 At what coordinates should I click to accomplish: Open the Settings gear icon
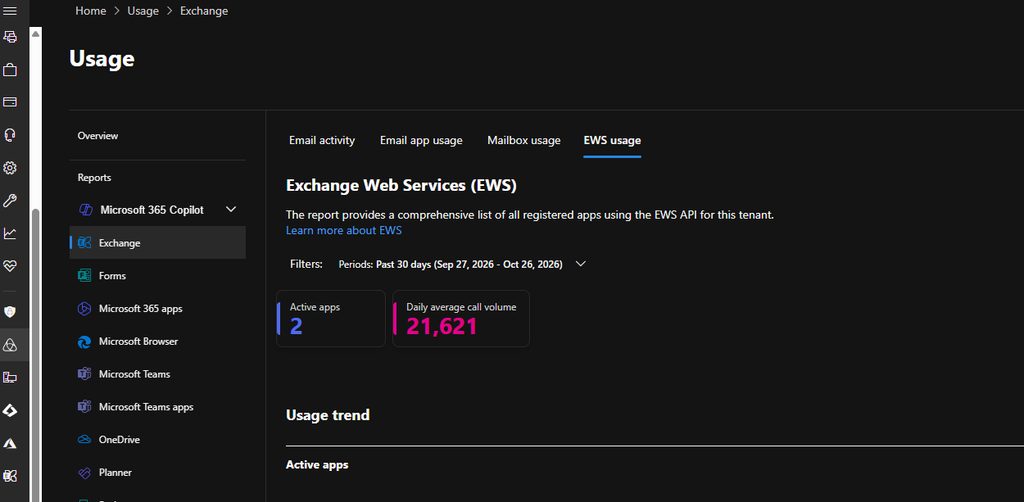pos(10,168)
